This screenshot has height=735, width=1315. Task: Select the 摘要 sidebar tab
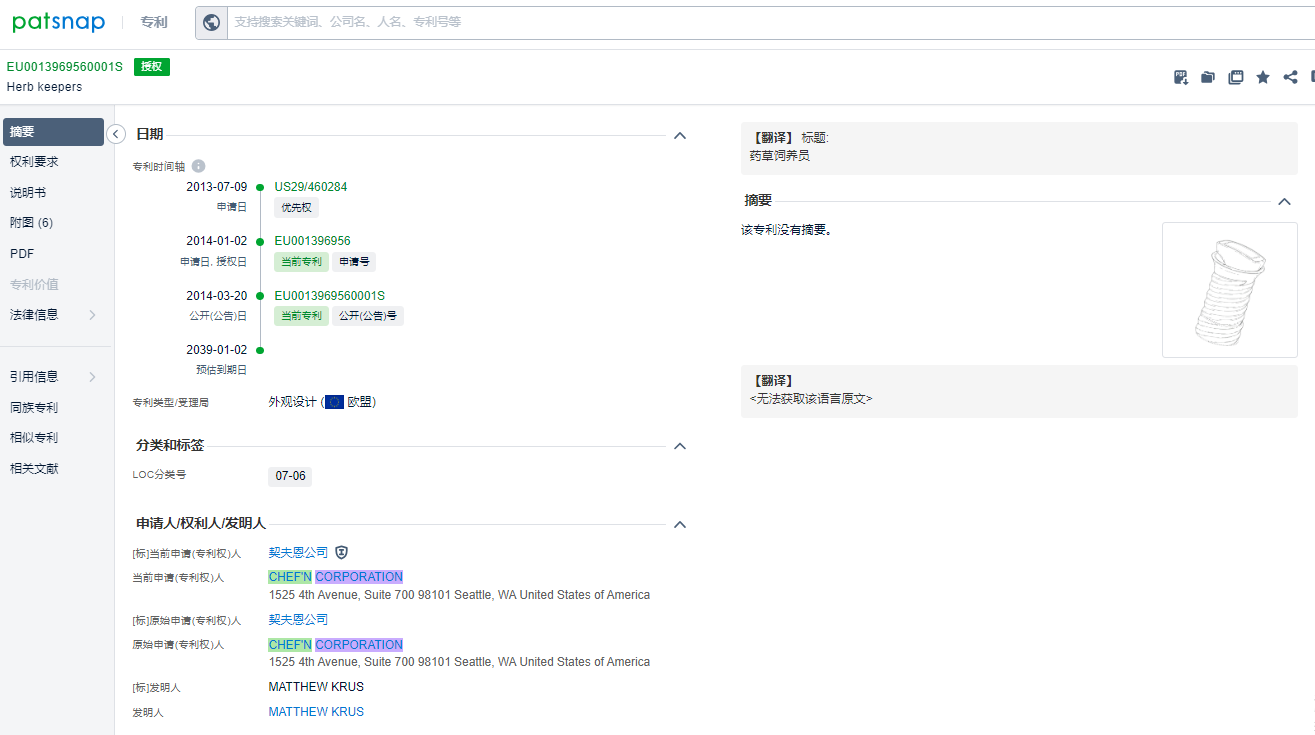(x=54, y=132)
